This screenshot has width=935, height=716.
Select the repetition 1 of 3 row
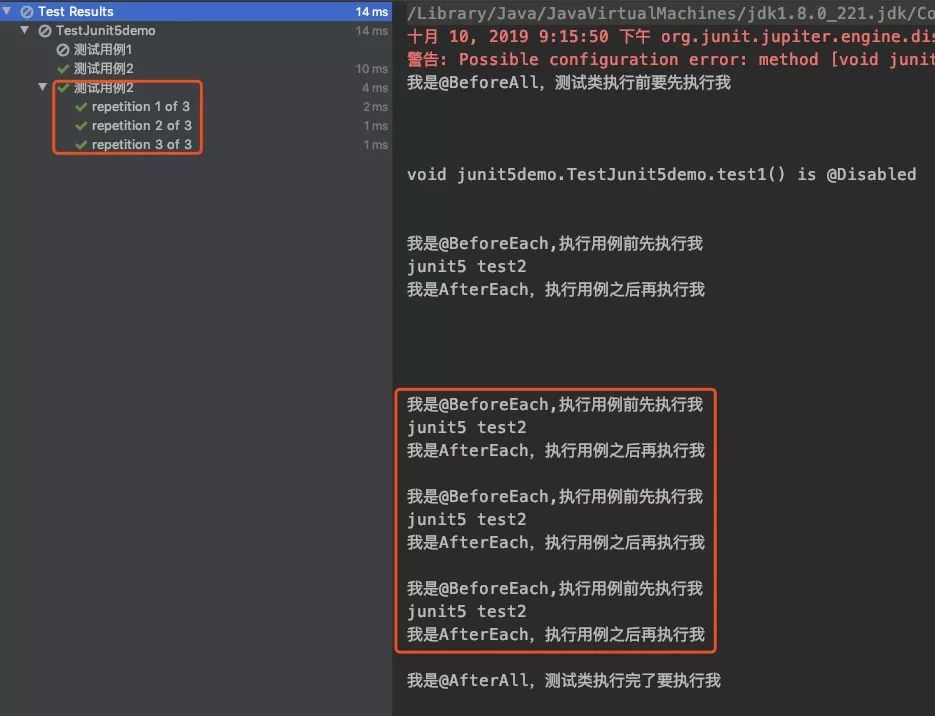click(196, 107)
